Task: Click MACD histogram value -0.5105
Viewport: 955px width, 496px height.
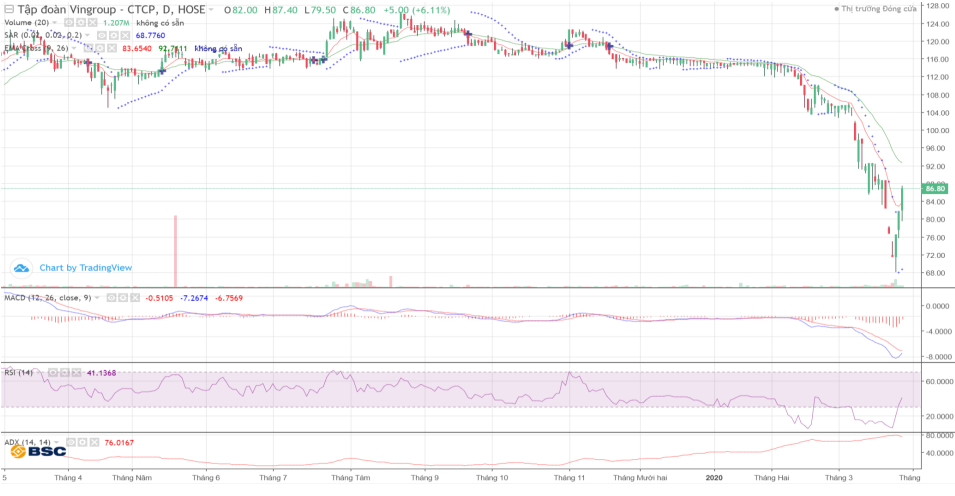Action: [159, 298]
